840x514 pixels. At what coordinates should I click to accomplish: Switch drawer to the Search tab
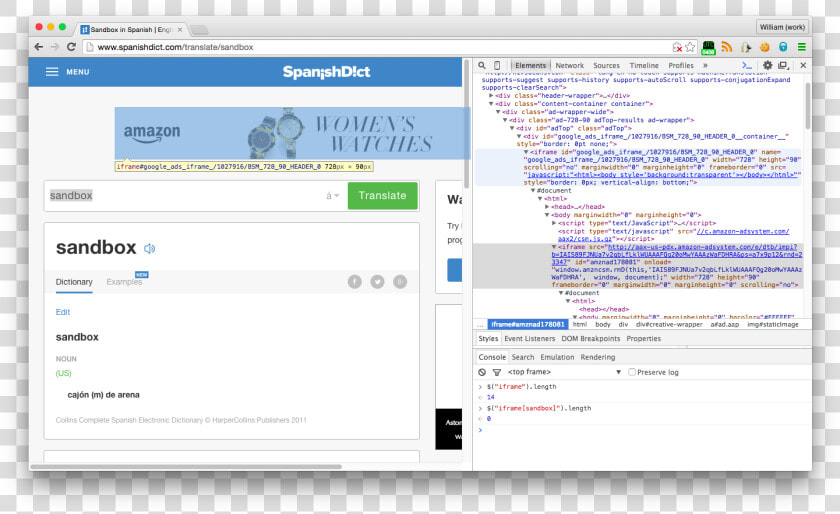pos(522,357)
